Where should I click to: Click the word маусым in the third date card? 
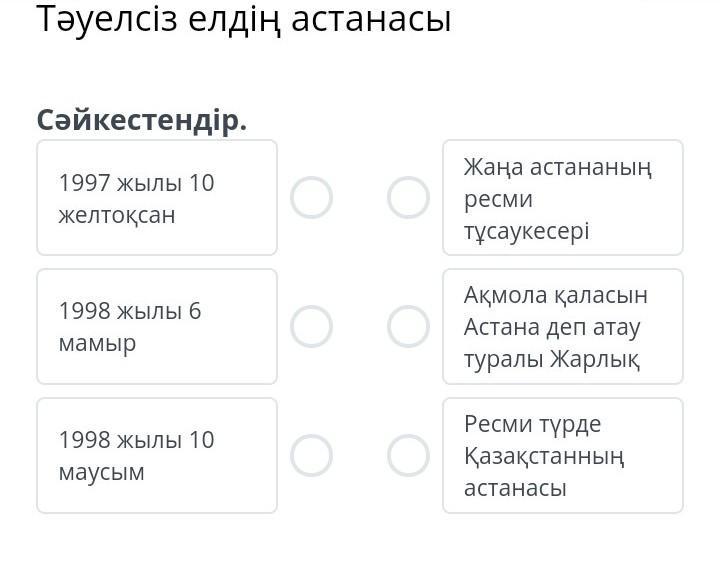tap(101, 472)
